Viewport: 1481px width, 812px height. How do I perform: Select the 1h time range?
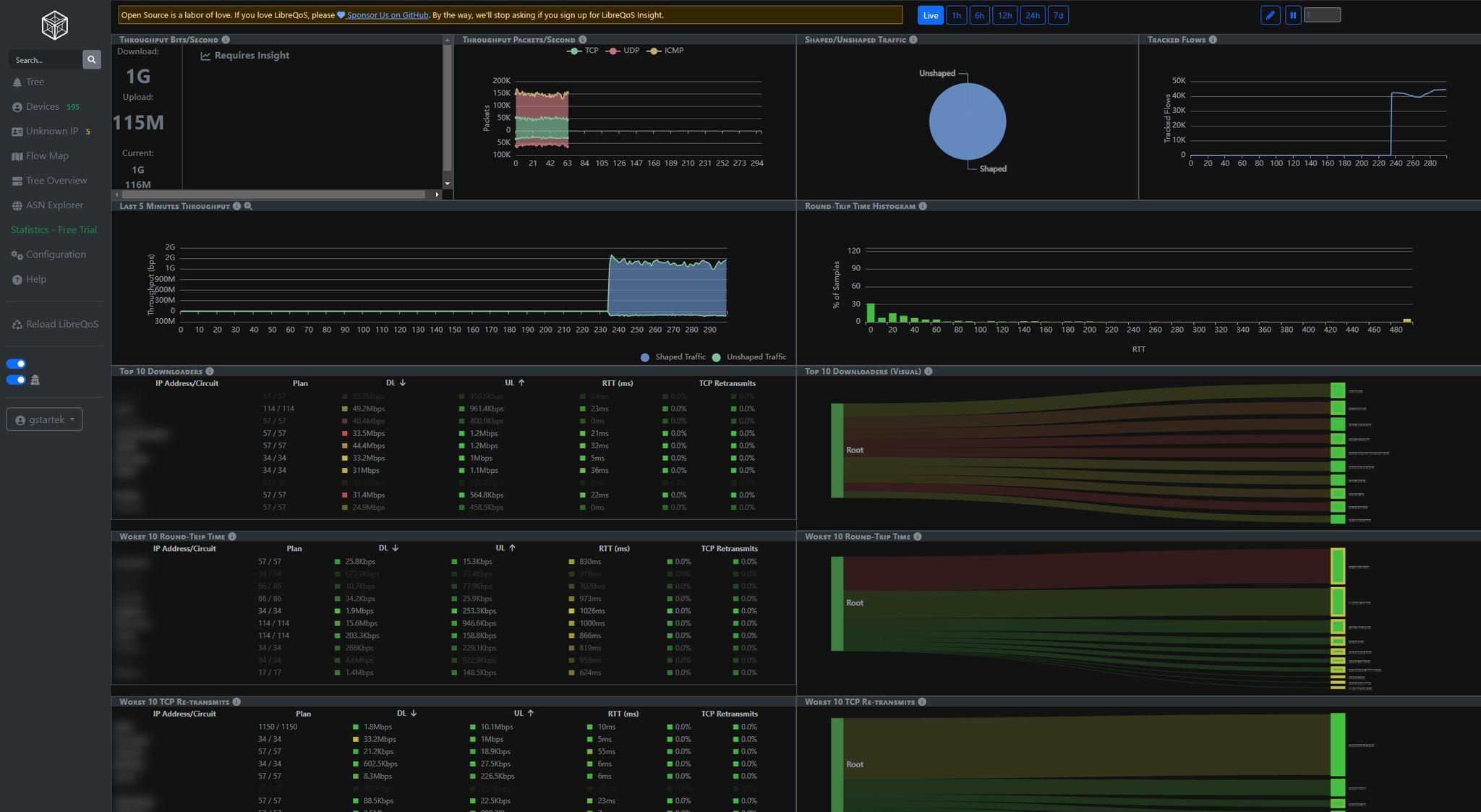click(x=956, y=15)
